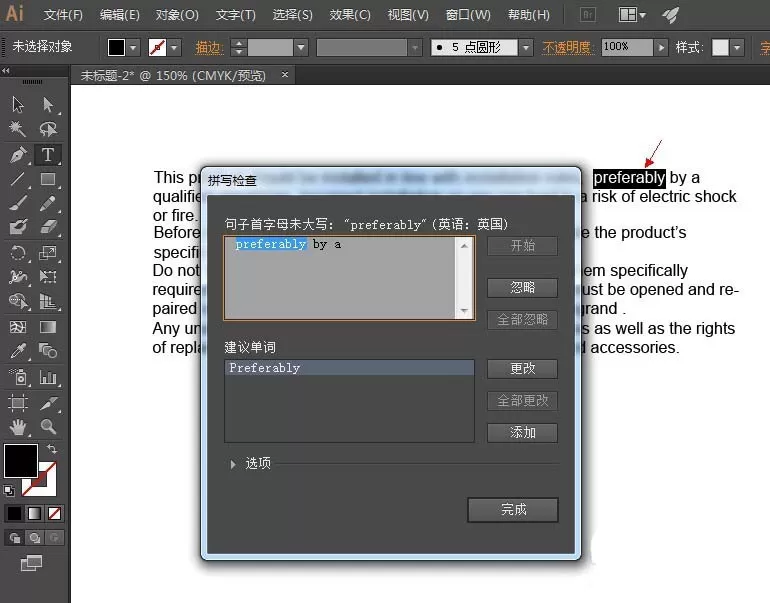Screen dimensions: 770x603
Task: Select the Magic Wand tool
Action: [x=18, y=129]
